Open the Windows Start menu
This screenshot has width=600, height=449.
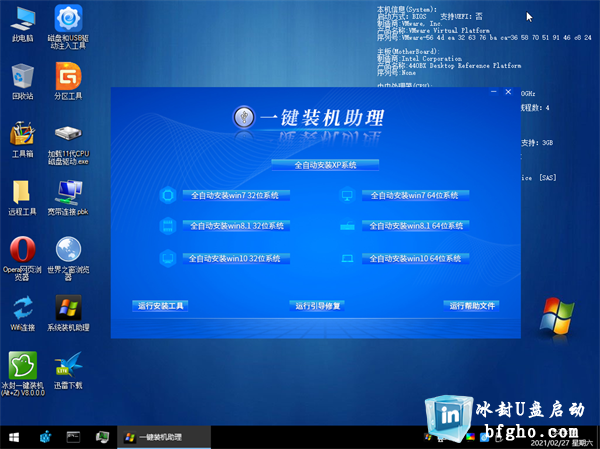(14, 437)
